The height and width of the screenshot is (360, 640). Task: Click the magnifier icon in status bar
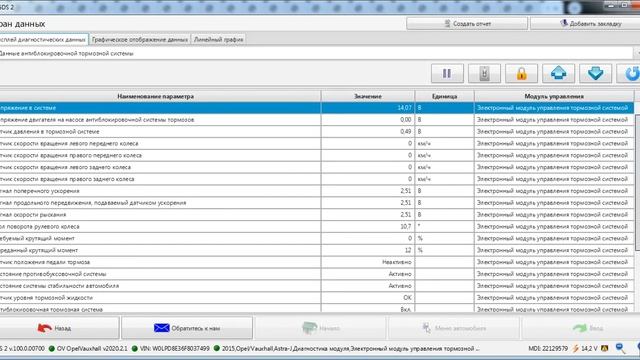(x=620, y=348)
